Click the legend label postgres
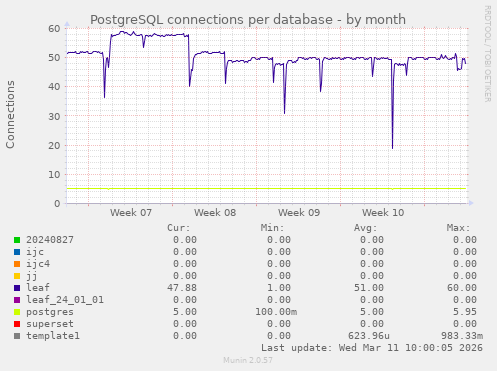This screenshot has width=497, height=371. [50, 312]
